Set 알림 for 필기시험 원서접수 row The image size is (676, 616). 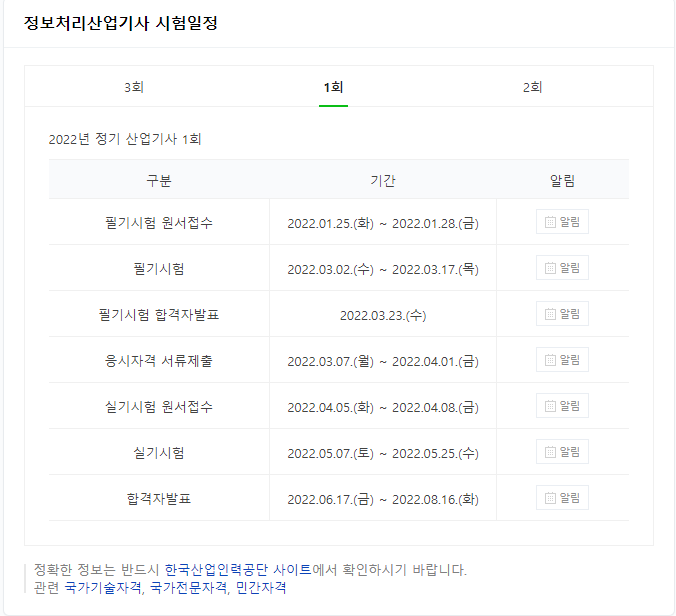[562, 222]
